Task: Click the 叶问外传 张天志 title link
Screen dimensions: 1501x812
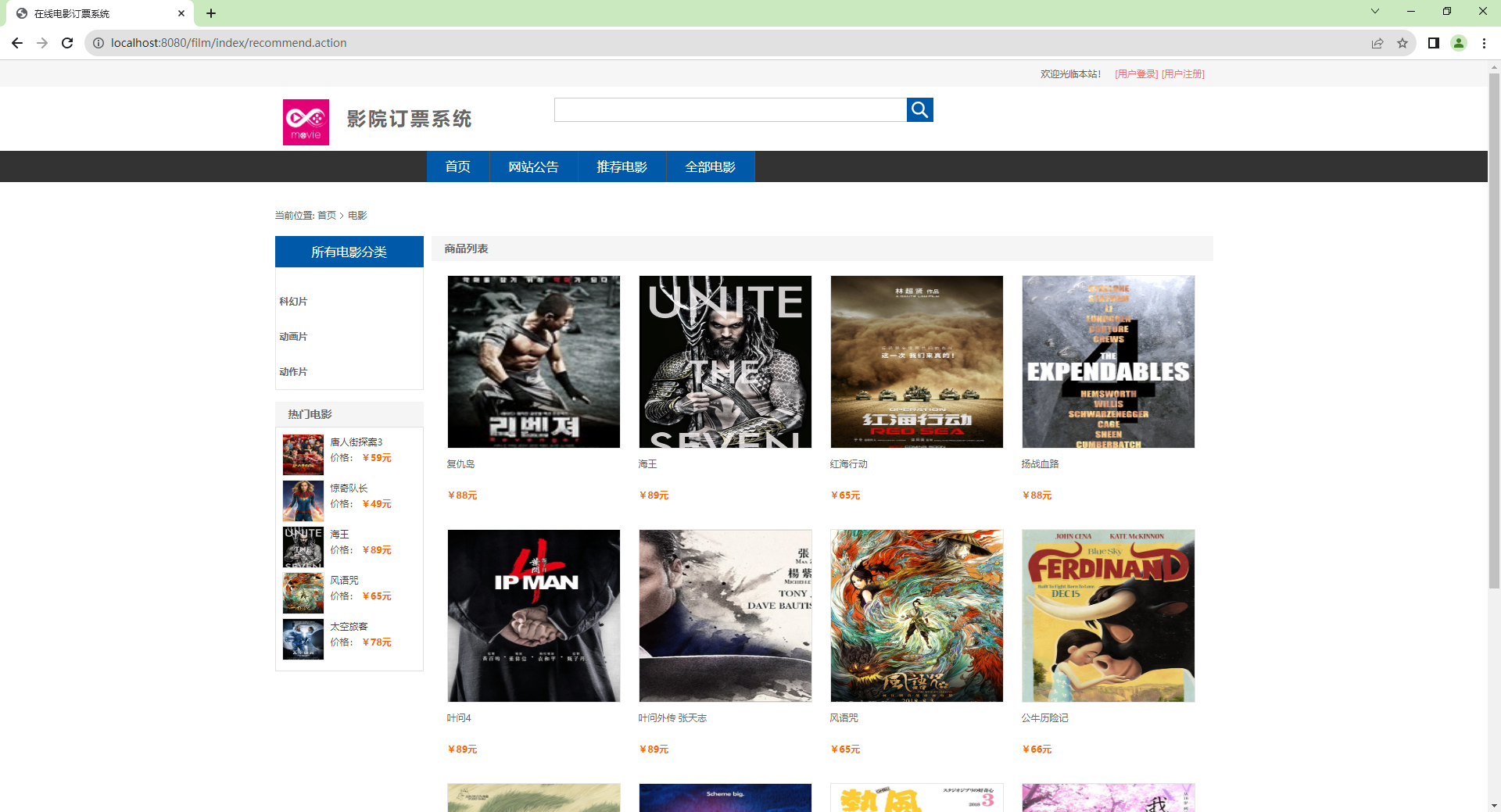Action: click(672, 718)
